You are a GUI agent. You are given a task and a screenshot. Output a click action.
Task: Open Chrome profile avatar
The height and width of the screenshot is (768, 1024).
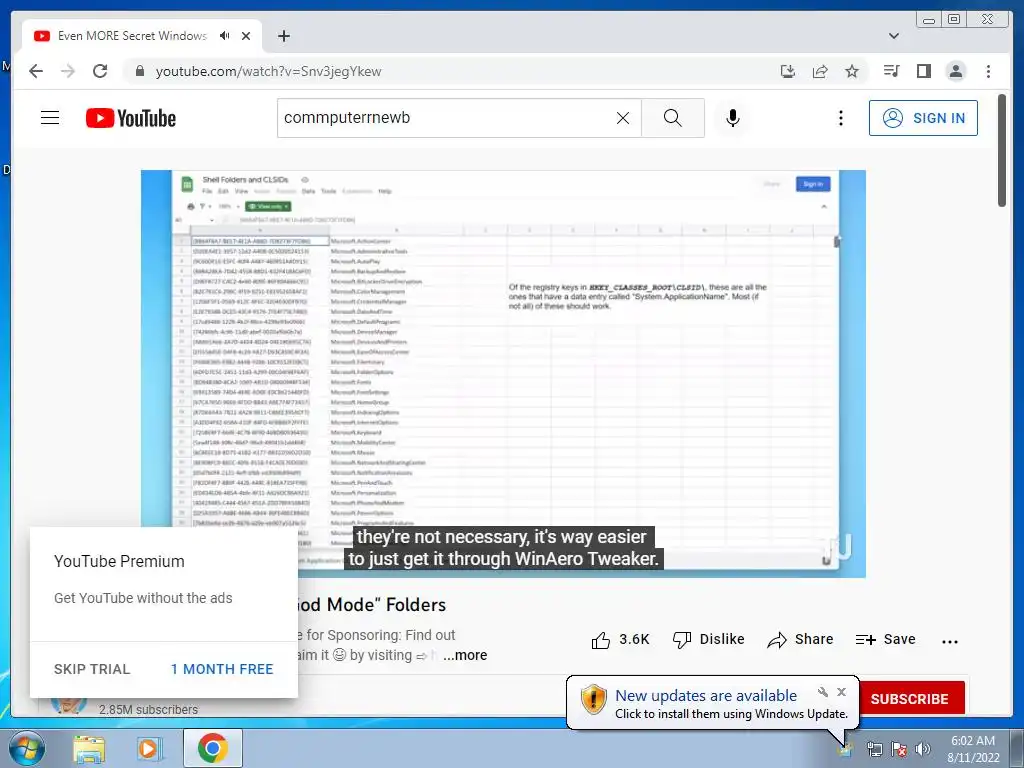pos(956,71)
